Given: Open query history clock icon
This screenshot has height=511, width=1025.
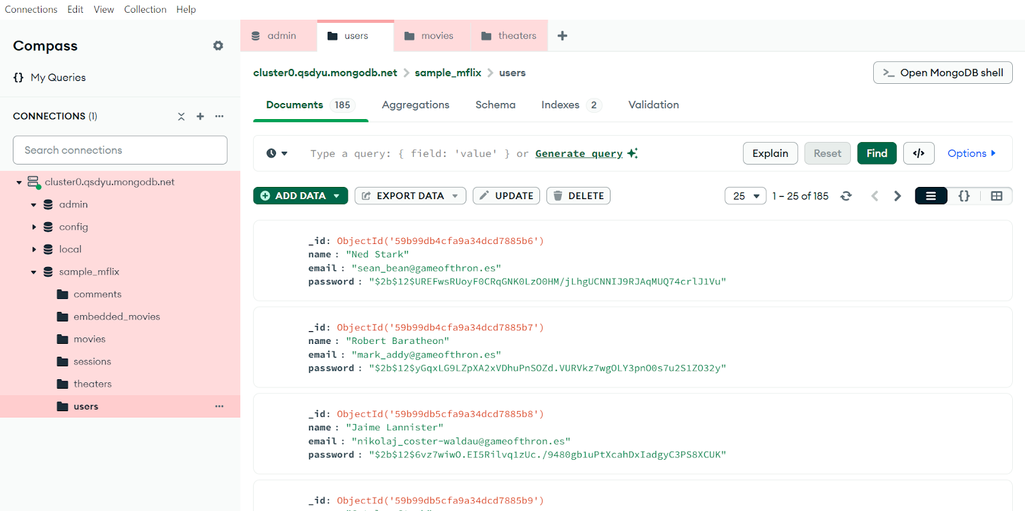Looking at the screenshot, I should (271, 153).
